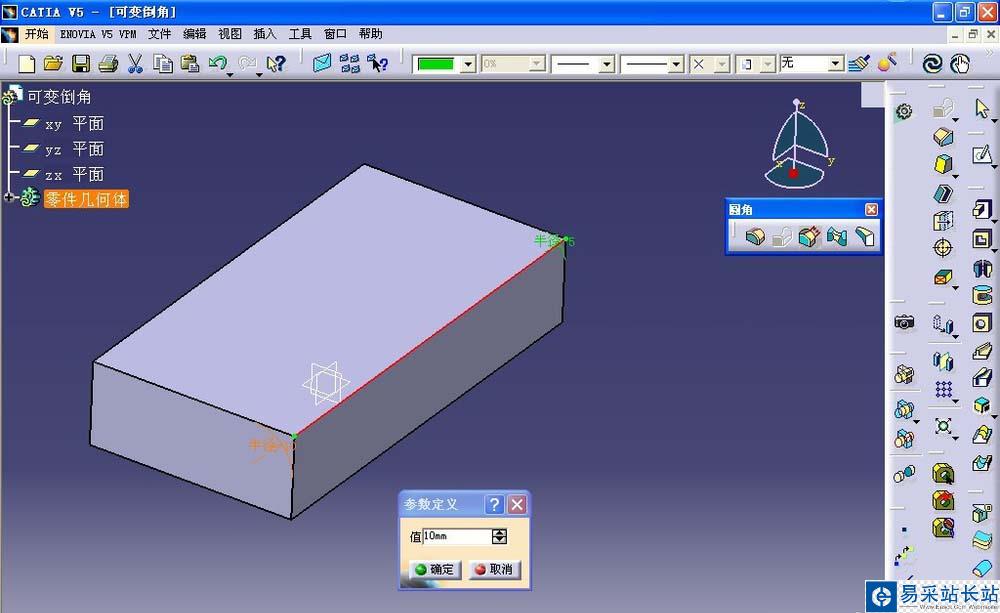
Task: Select the Variable Radius Fillet icon in 圆角 toolbar
Action: [x=809, y=237]
